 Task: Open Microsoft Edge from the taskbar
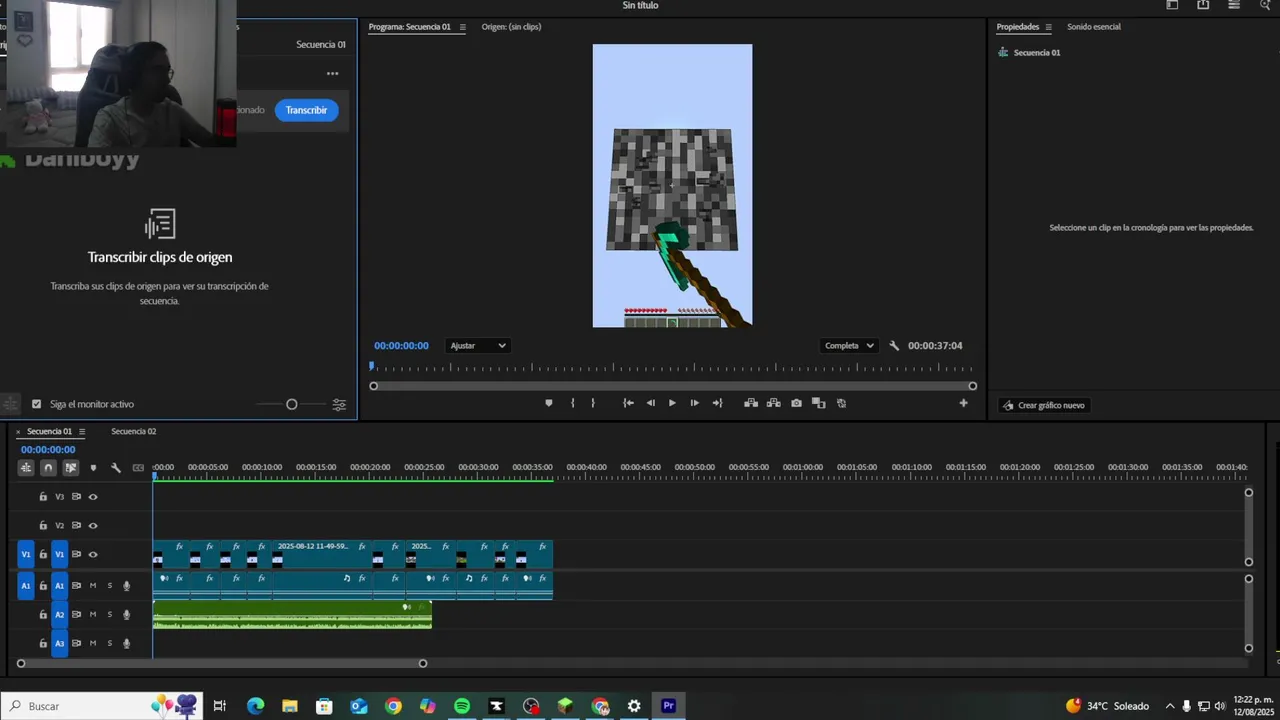click(256, 706)
